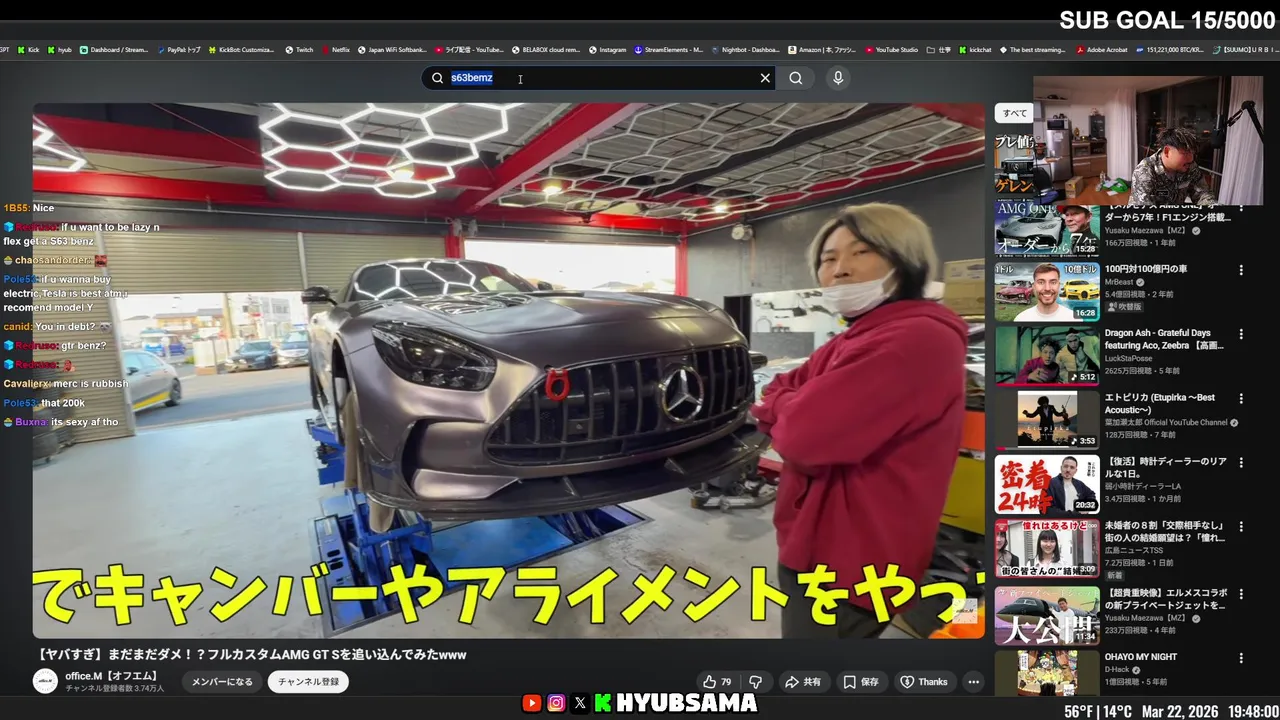1280x720 pixels.
Task: Click the video title フルカスタムAMG GT S
Action: pyautogui.click(x=252, y=655)
